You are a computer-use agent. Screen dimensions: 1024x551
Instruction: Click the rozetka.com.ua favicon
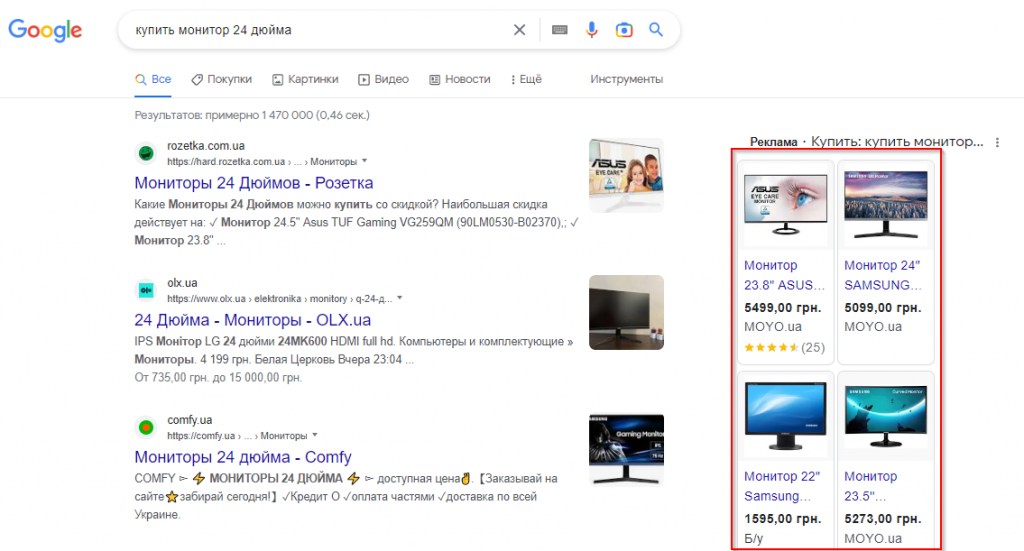coord(146,153)
